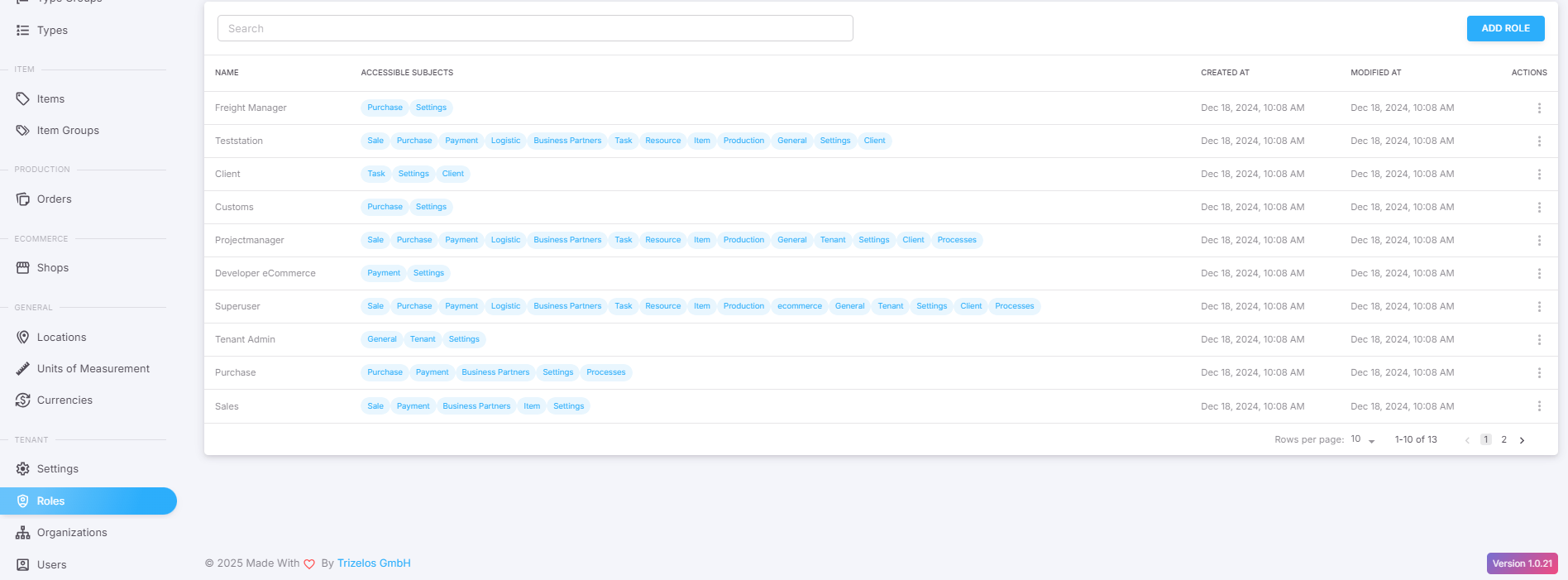1568x580 pixels.
Task: Click the Settings gear icon under Tenant
Action: pyautogui.click(x=22, y=469)
